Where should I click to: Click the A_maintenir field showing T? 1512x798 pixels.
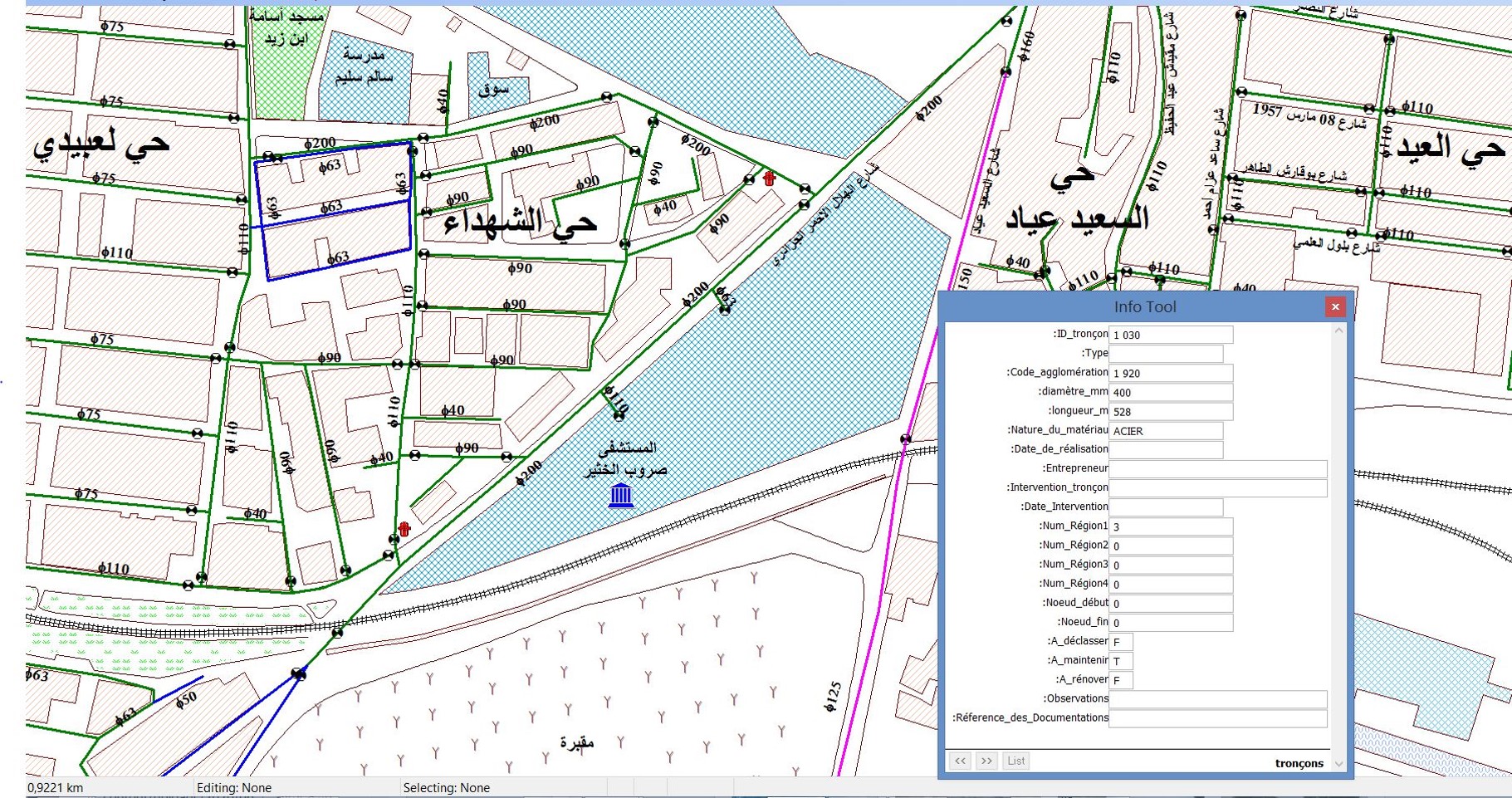1120,661
